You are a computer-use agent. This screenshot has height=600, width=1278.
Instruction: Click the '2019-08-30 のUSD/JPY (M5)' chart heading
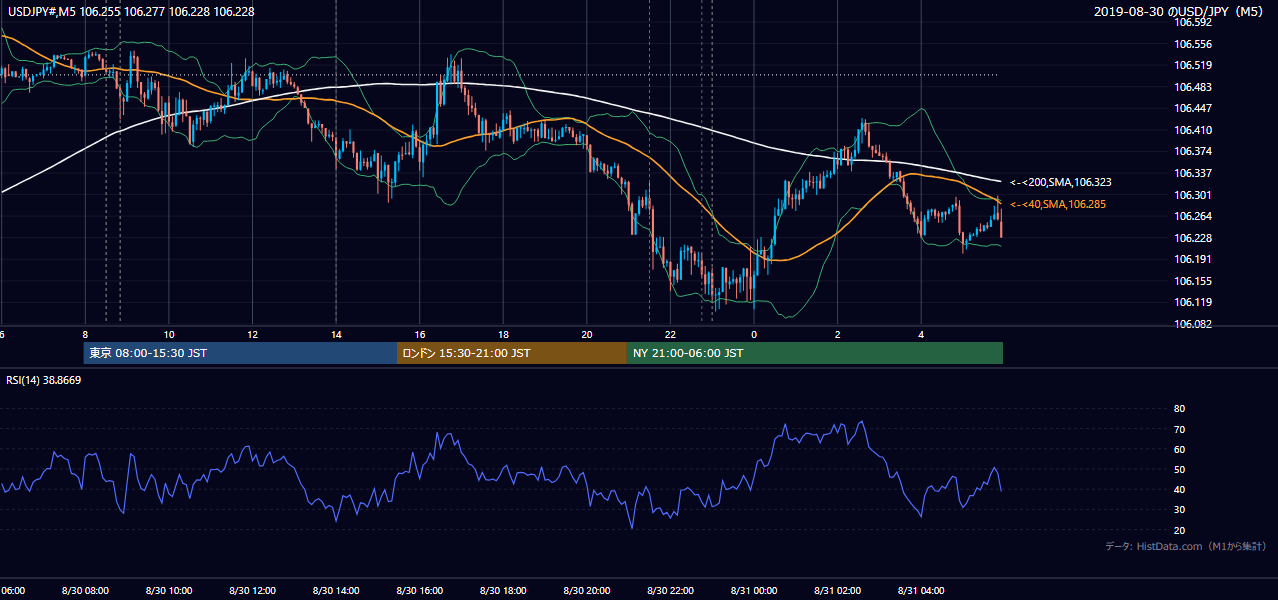point(1180,12)
